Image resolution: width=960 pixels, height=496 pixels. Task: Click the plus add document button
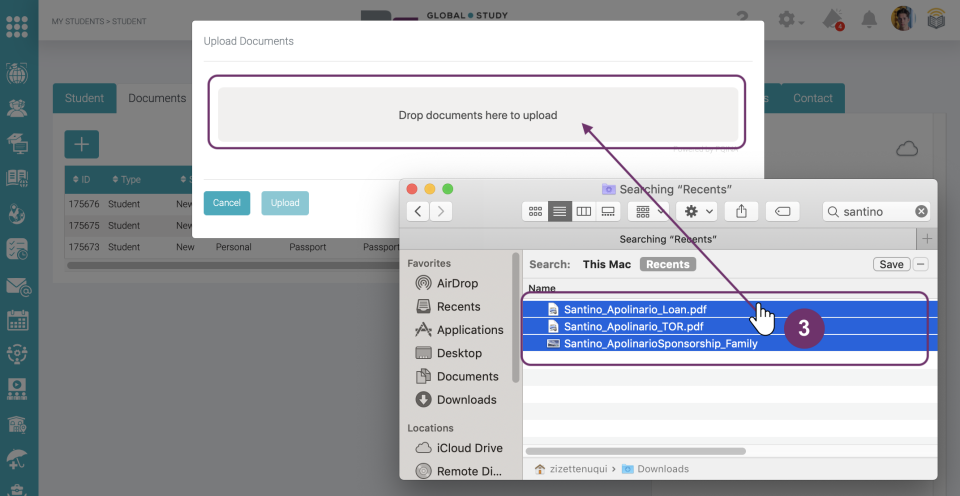(81, 144)
